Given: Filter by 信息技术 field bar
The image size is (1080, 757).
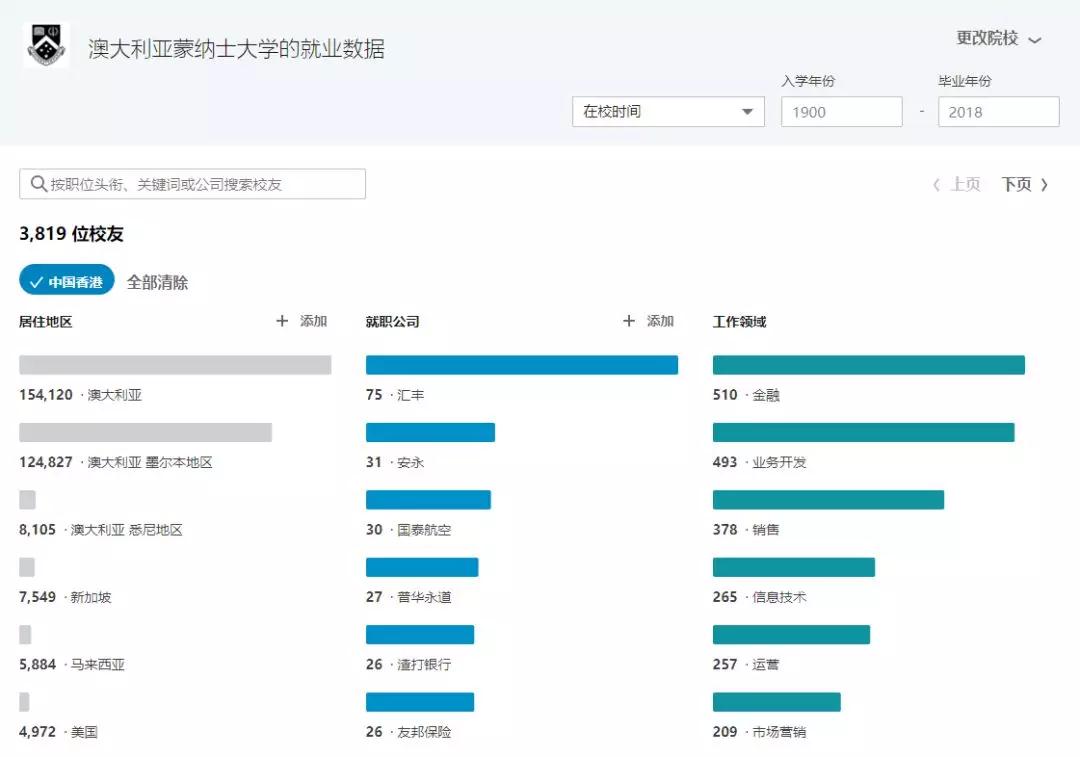Looking at the screenshot, I should (x=793, y=567).
